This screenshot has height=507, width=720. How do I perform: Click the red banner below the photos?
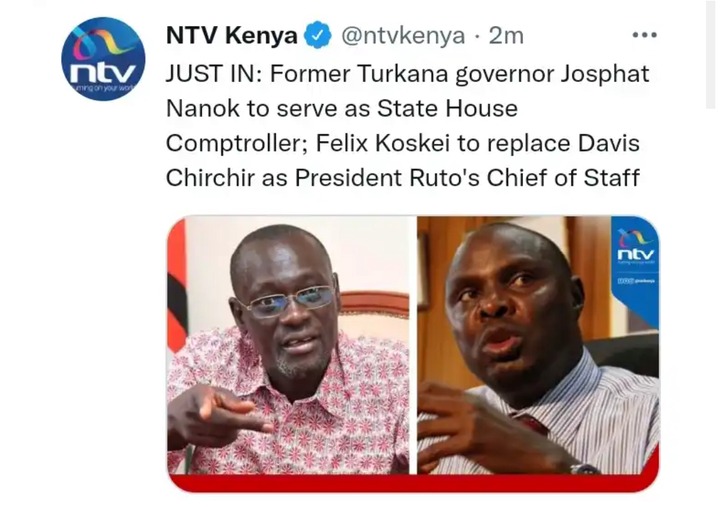pyautogui.click(x=413, y=483)
